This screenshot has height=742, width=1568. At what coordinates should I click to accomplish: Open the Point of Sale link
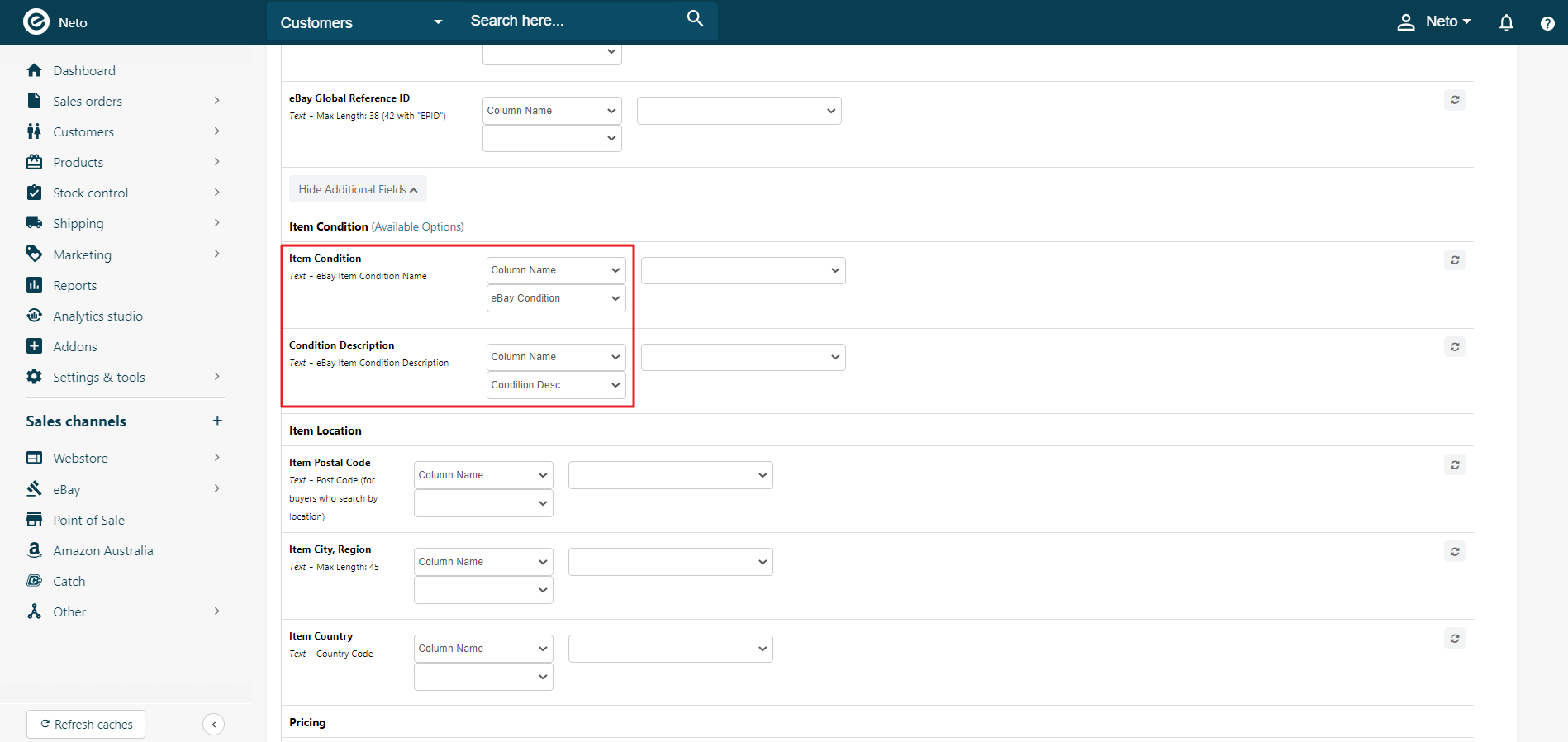88,520
